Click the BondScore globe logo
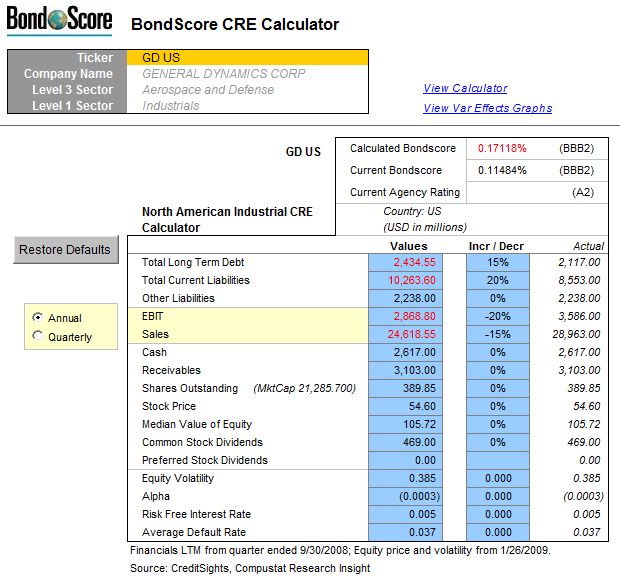620x578 pixels. click(x=59, y=19)
